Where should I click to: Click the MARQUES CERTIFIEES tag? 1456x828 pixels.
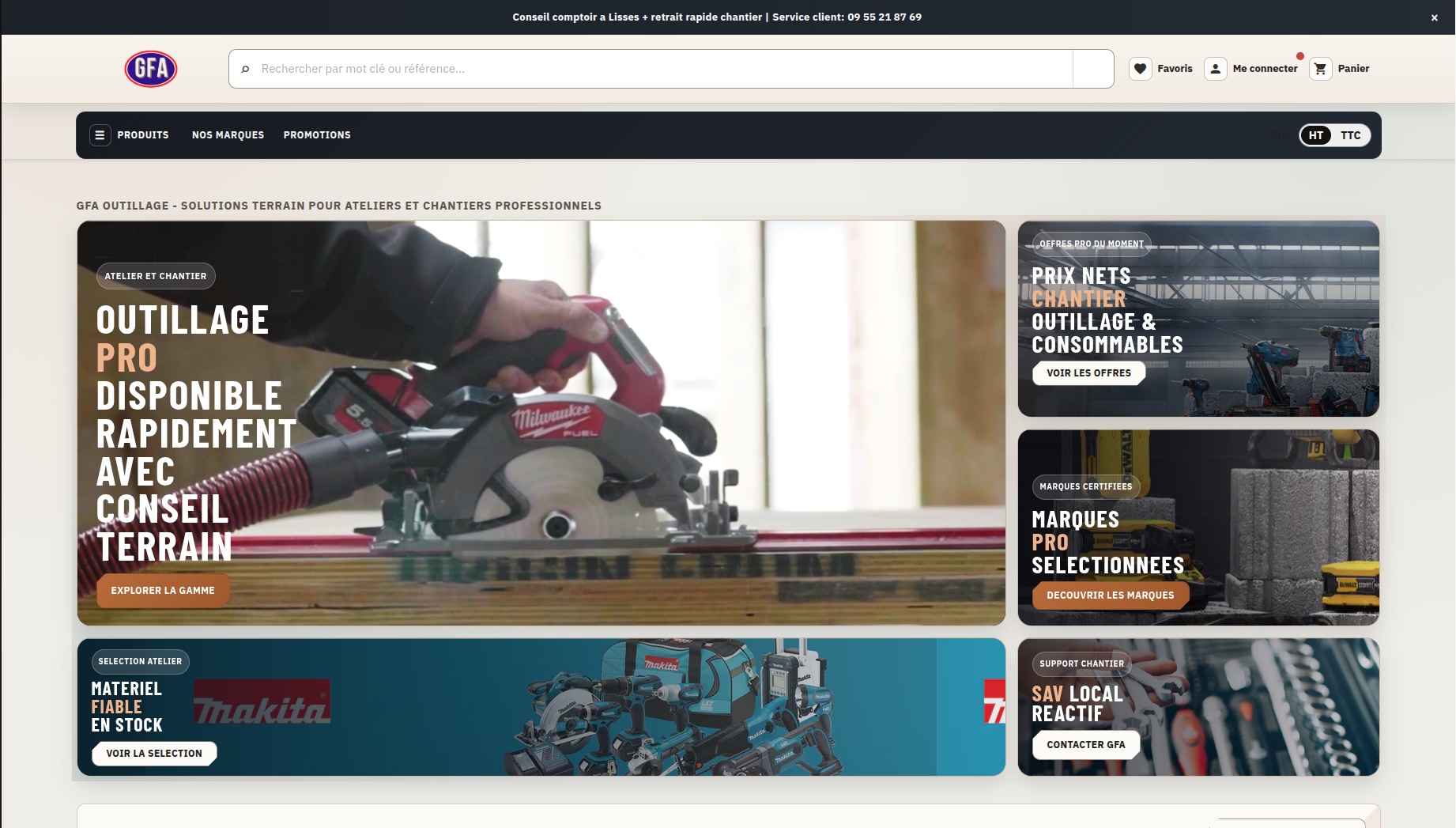(1085, 486)
